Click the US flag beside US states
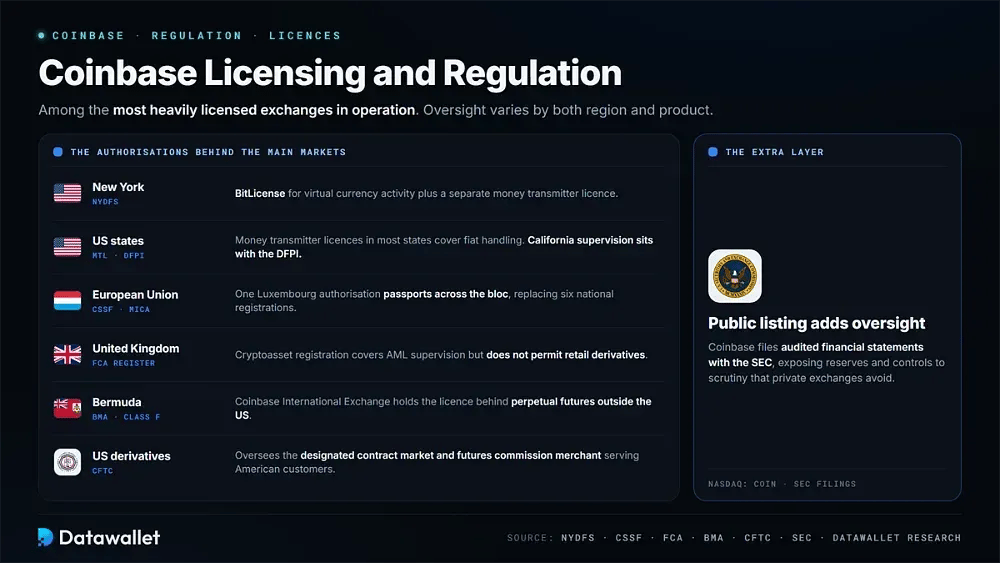Screen dimensions: 1000x563 tap(68, 247)
